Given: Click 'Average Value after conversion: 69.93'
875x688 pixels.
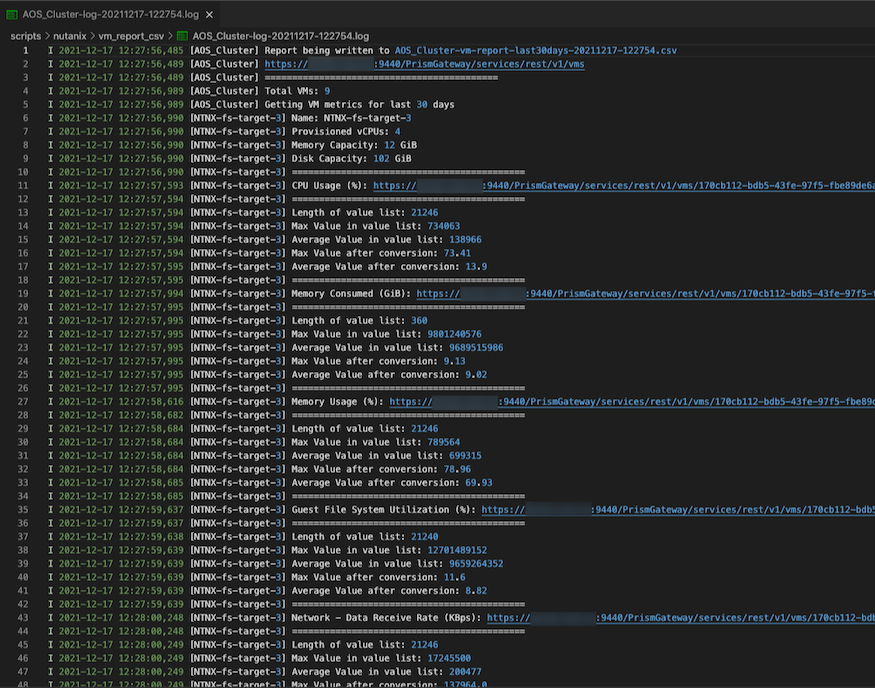Looking at the screenshot, I should click(x=392, y=483).
